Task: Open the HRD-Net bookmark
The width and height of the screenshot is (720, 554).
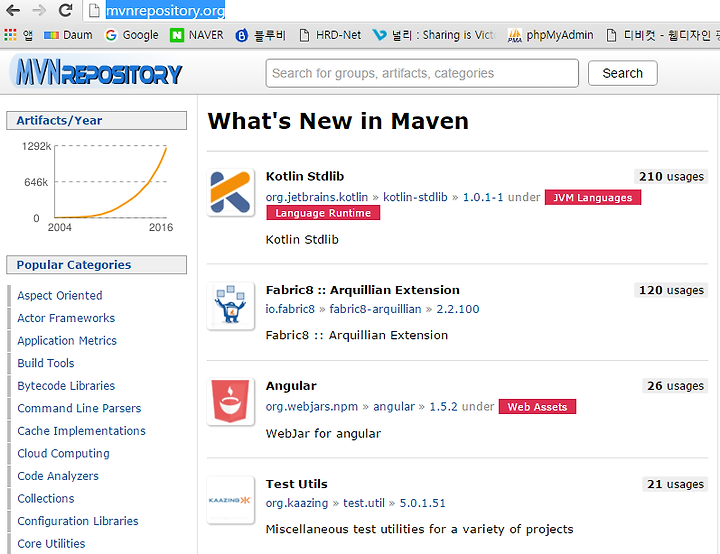Action: [330, 35]
